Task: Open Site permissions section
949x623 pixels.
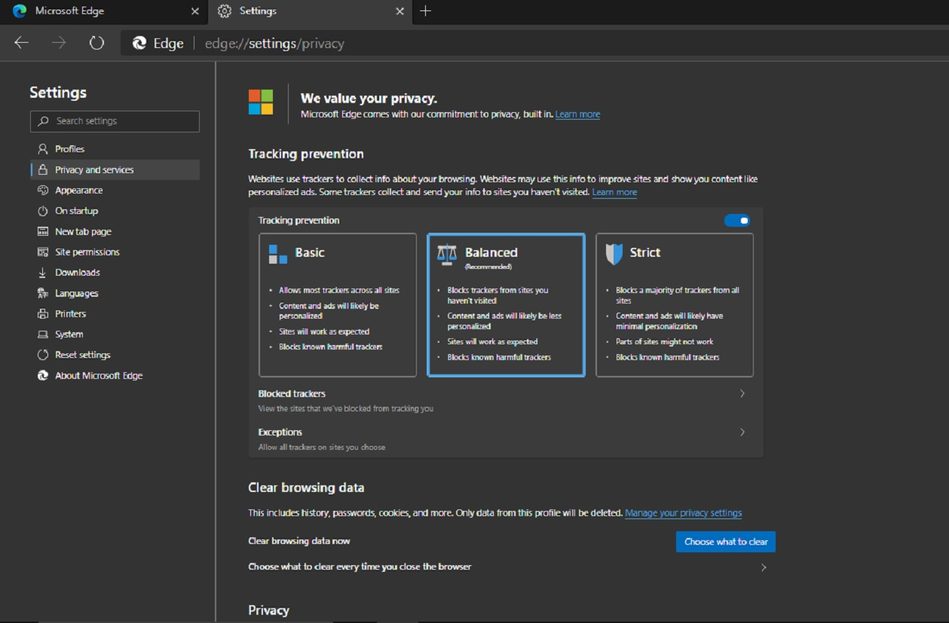Action: [x=114, y=252]
